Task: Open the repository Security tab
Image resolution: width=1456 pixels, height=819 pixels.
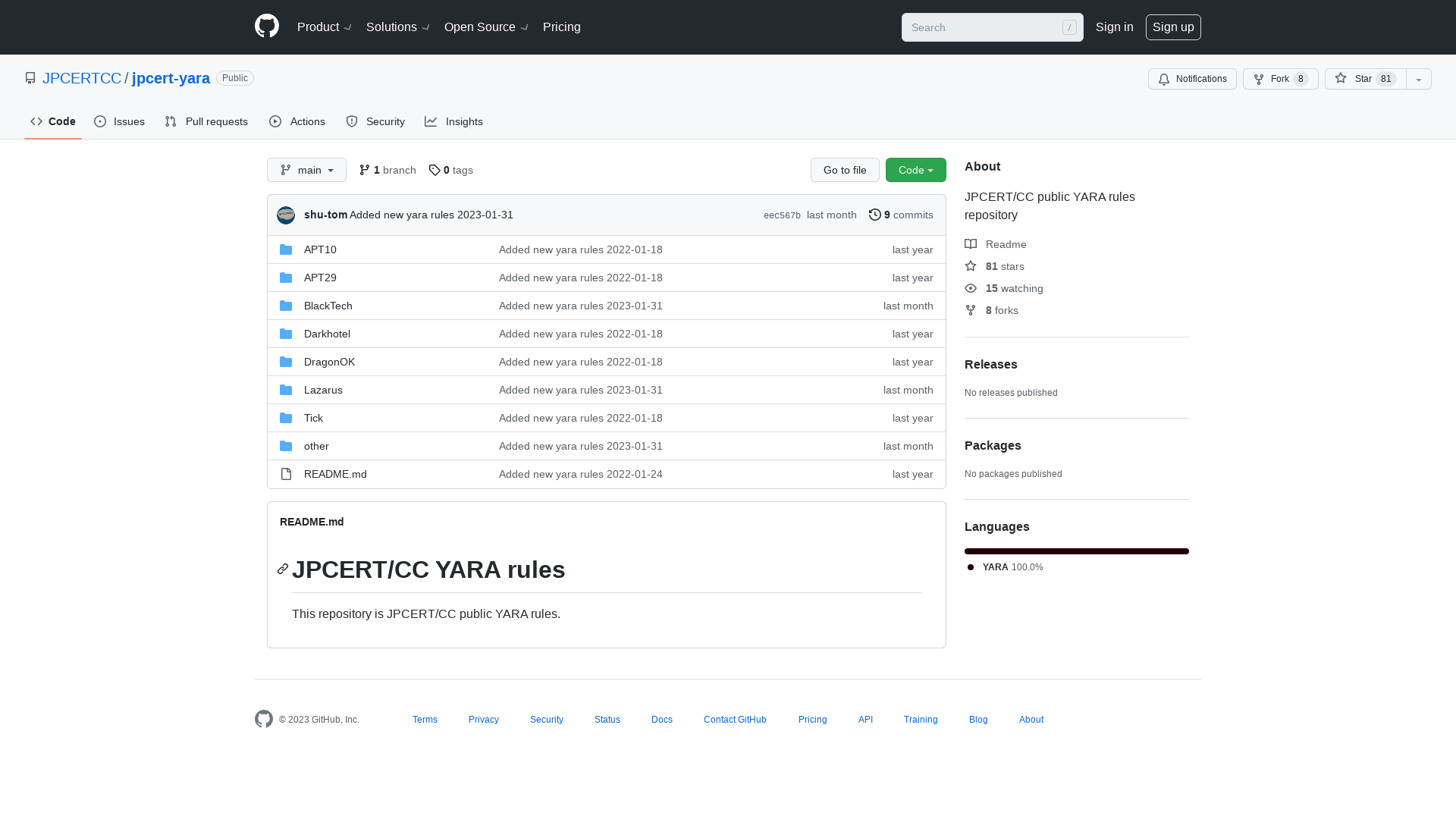Action: coord(375,121)
